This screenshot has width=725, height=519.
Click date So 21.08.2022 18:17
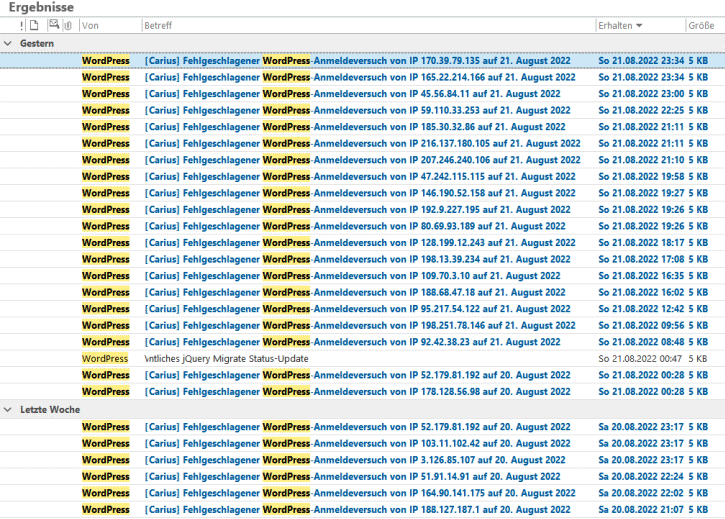641,243
